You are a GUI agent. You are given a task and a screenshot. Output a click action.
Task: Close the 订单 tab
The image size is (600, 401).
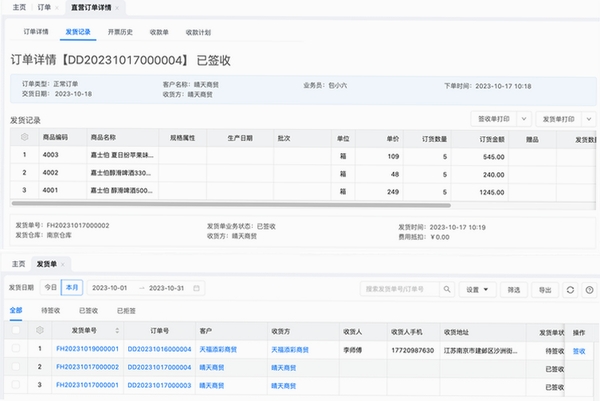click(x=57, y=8)
